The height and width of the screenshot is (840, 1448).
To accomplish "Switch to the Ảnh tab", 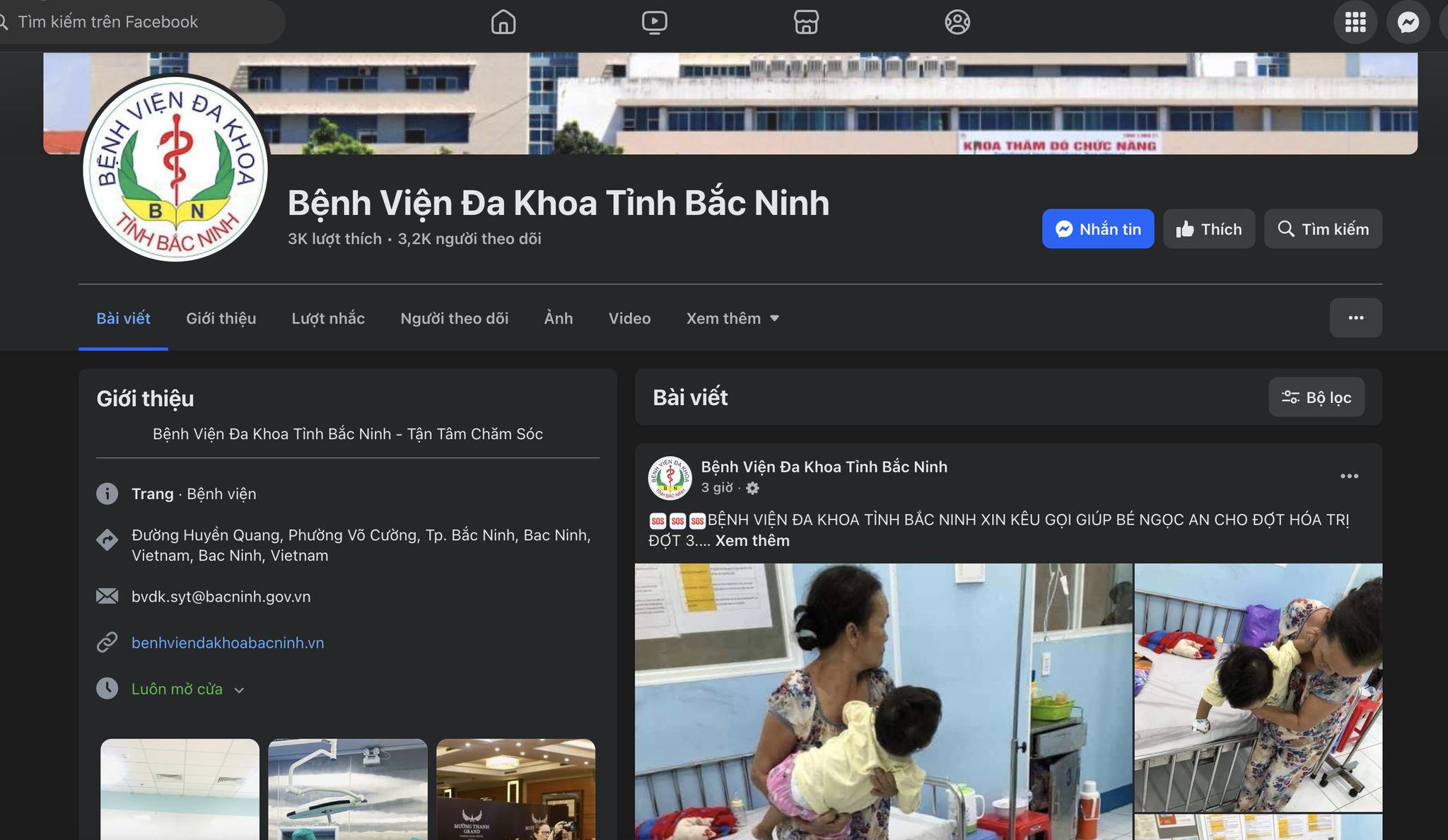I will click(x=559, y=318).
